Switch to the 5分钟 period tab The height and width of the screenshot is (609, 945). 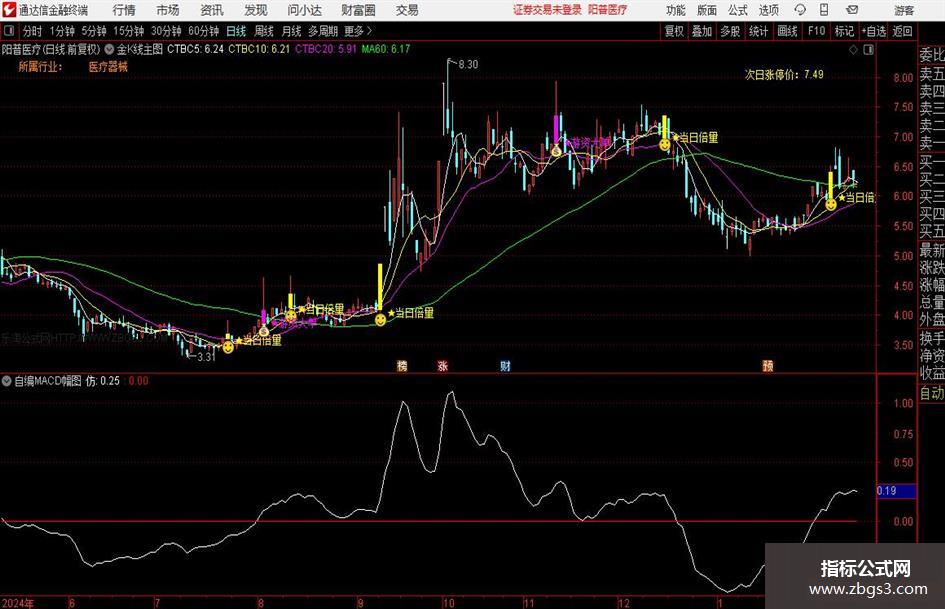[x=93, y=31]
